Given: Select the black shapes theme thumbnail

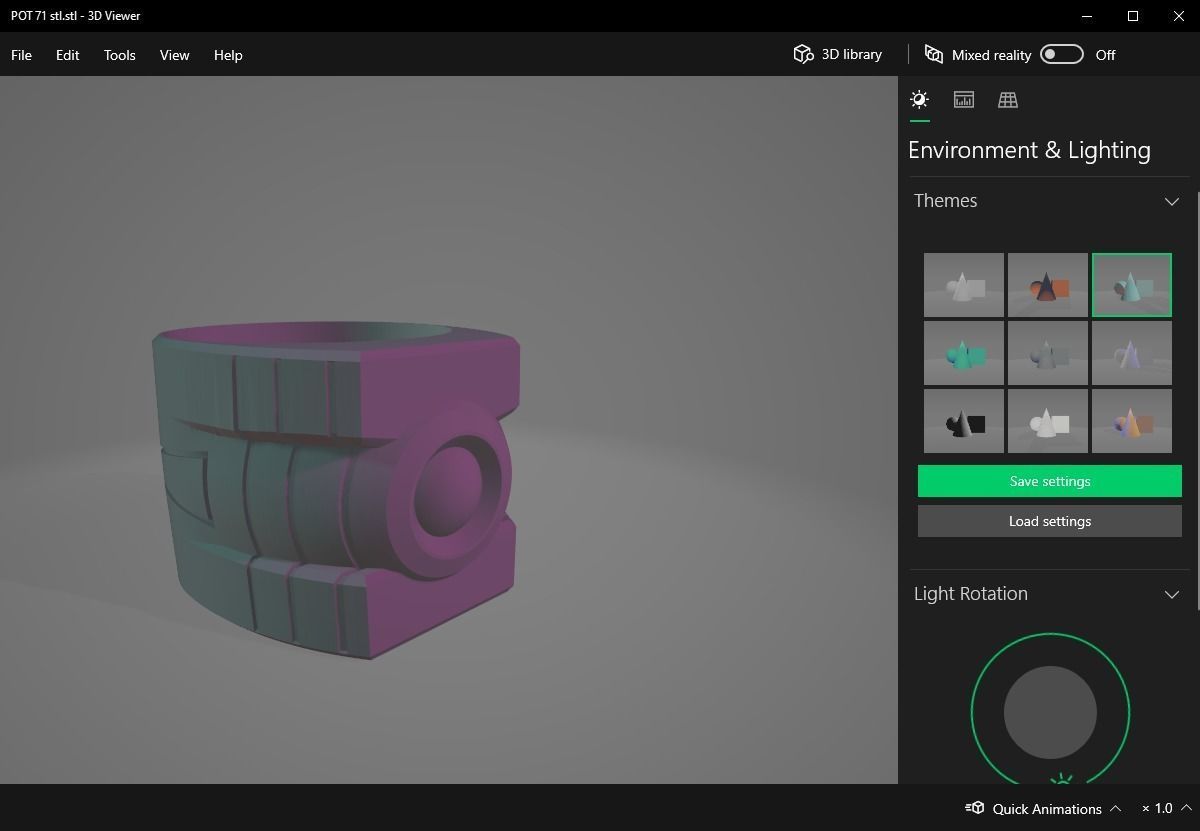Looking at the screenshot, I should (964, 421).
